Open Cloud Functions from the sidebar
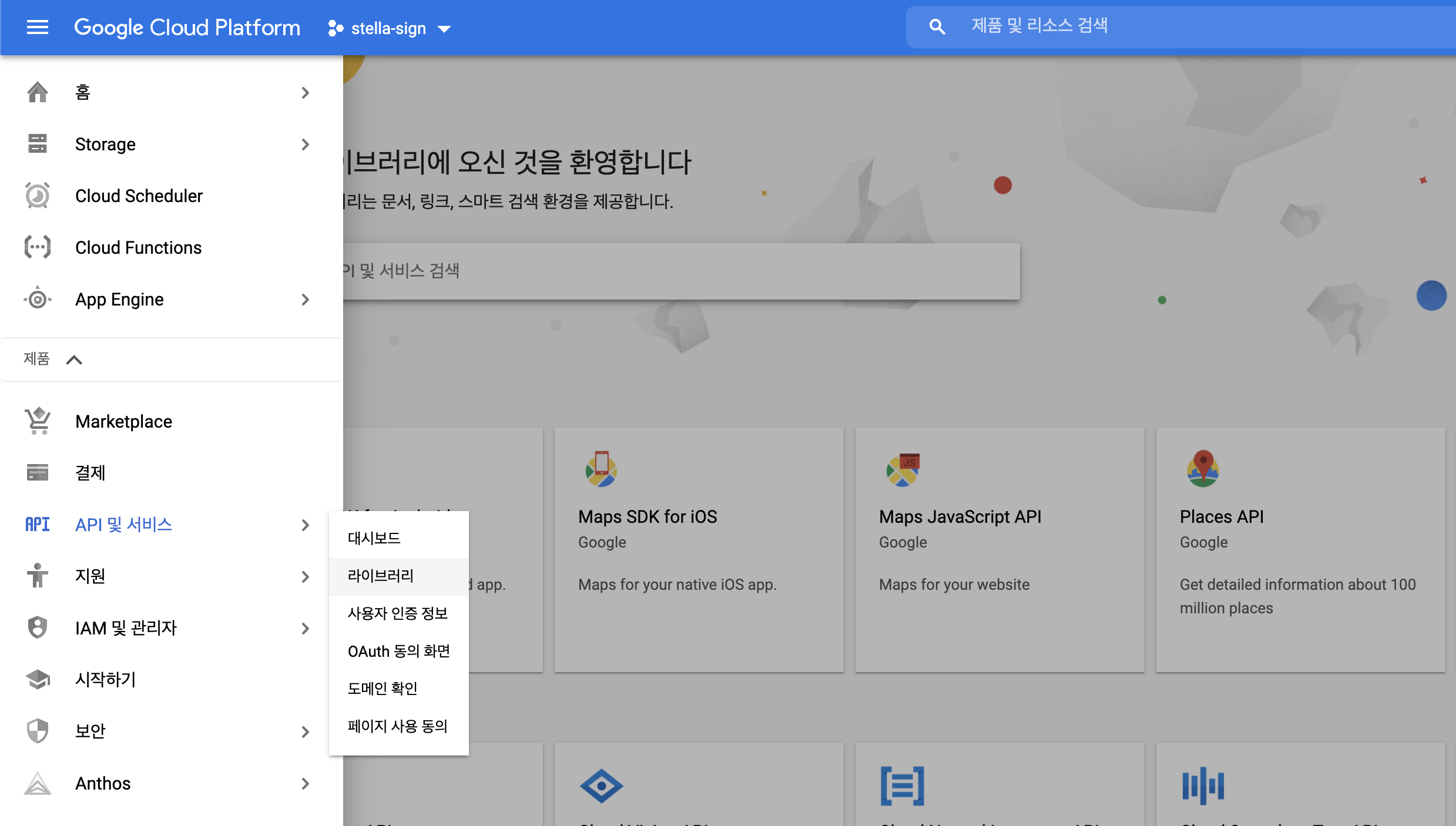 coord(171,247)
